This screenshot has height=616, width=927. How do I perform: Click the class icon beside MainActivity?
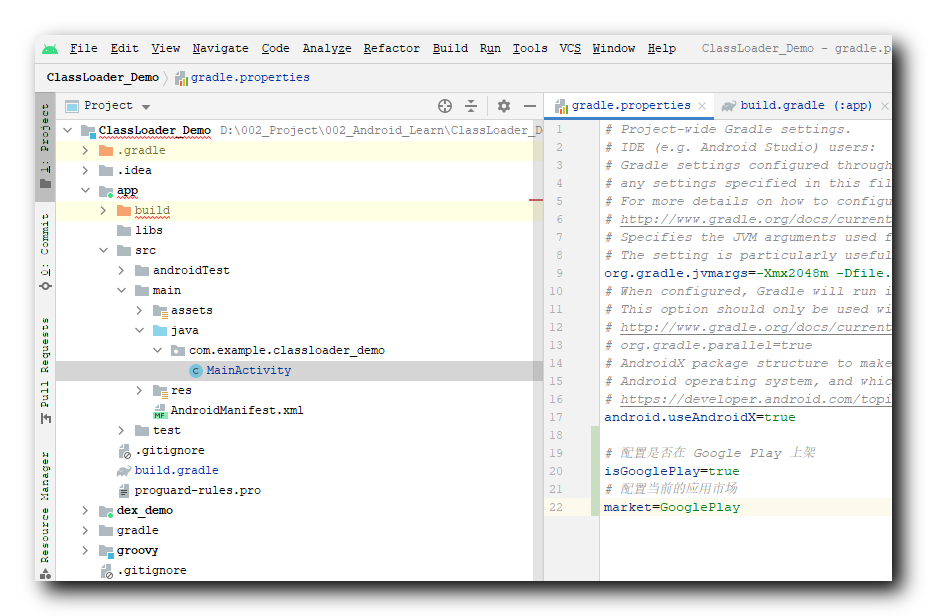(198, 369)
